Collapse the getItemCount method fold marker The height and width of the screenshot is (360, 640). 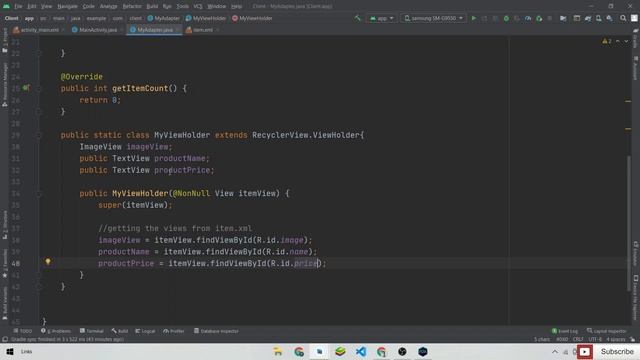pos(39,88)
